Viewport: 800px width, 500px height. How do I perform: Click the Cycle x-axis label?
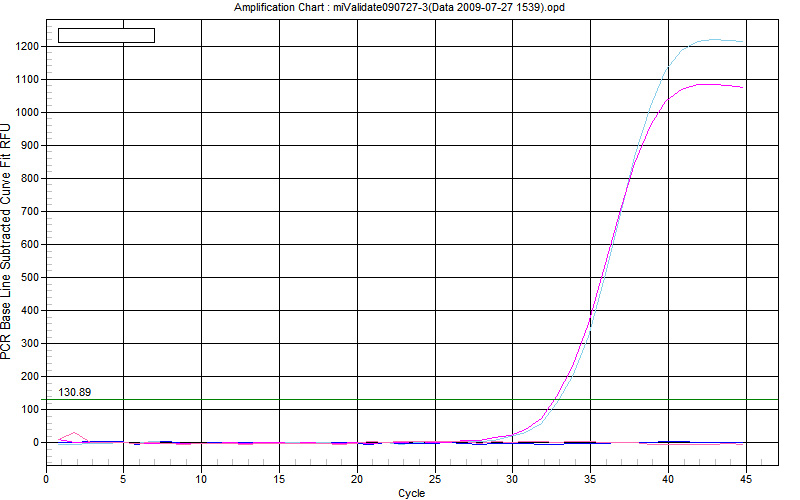411,493
